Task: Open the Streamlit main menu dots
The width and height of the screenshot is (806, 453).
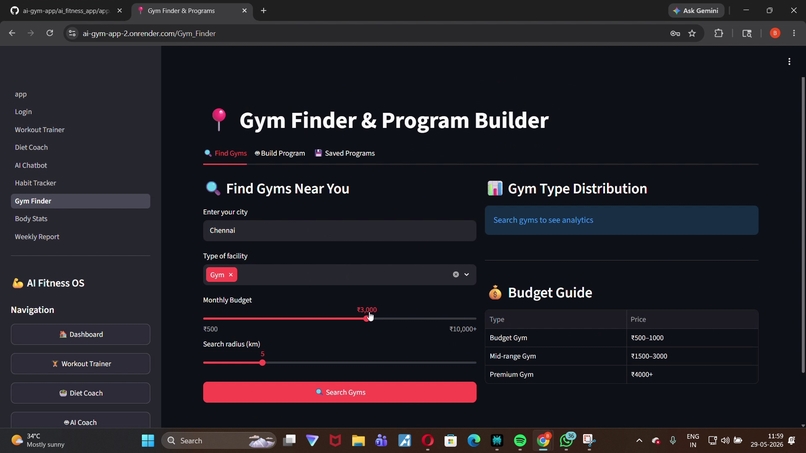Action: click(789, 62)
